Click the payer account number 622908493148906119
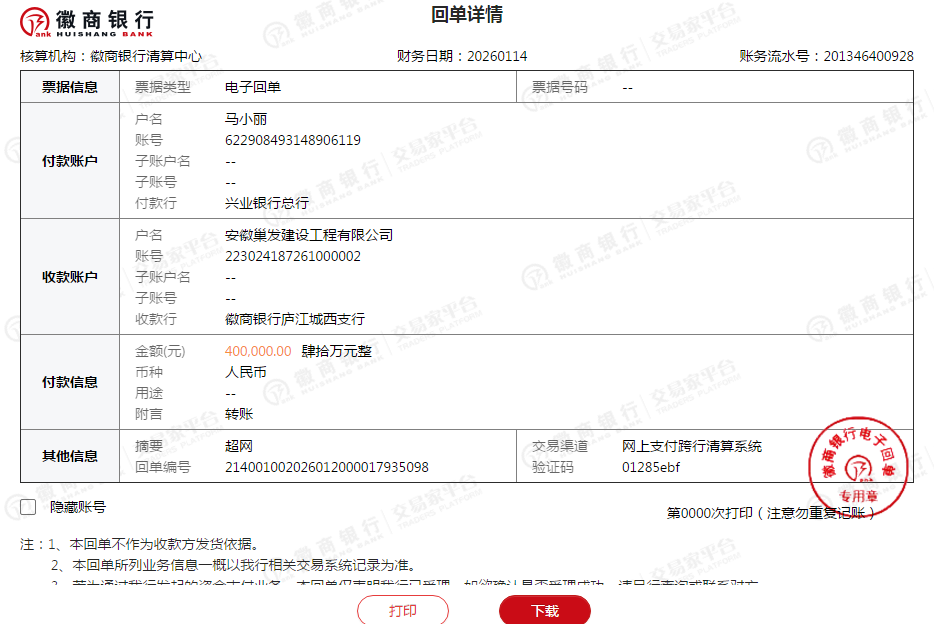Image resolution: width=934 pixels, height=624 pixels. (x=293, y=140)
